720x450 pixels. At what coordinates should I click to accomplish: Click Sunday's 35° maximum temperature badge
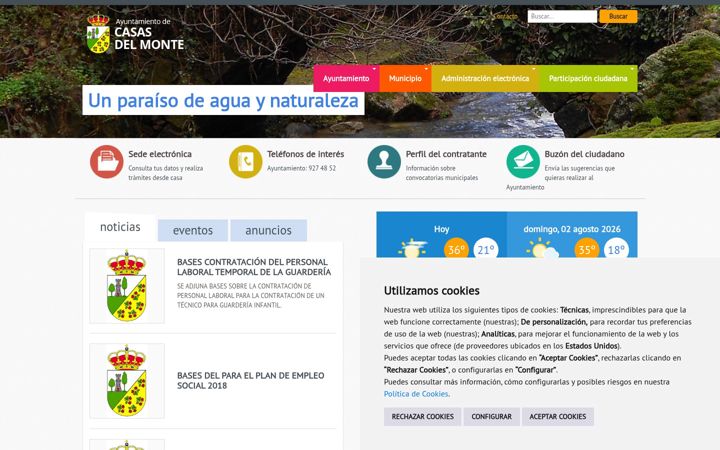(586, 249)
